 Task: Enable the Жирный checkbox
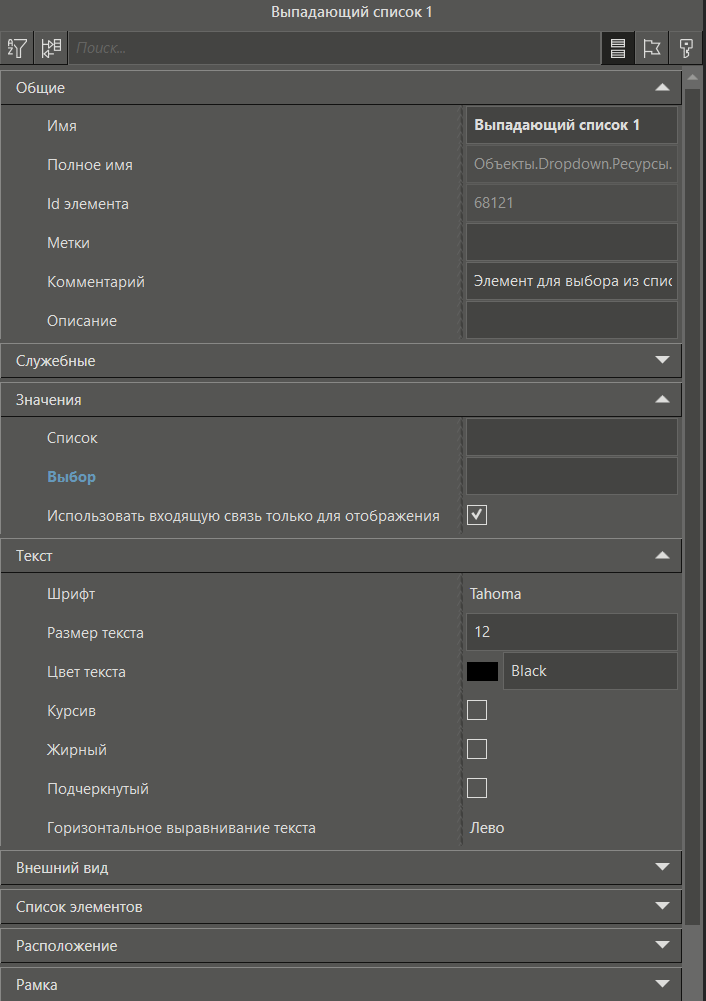coord(476,749)
